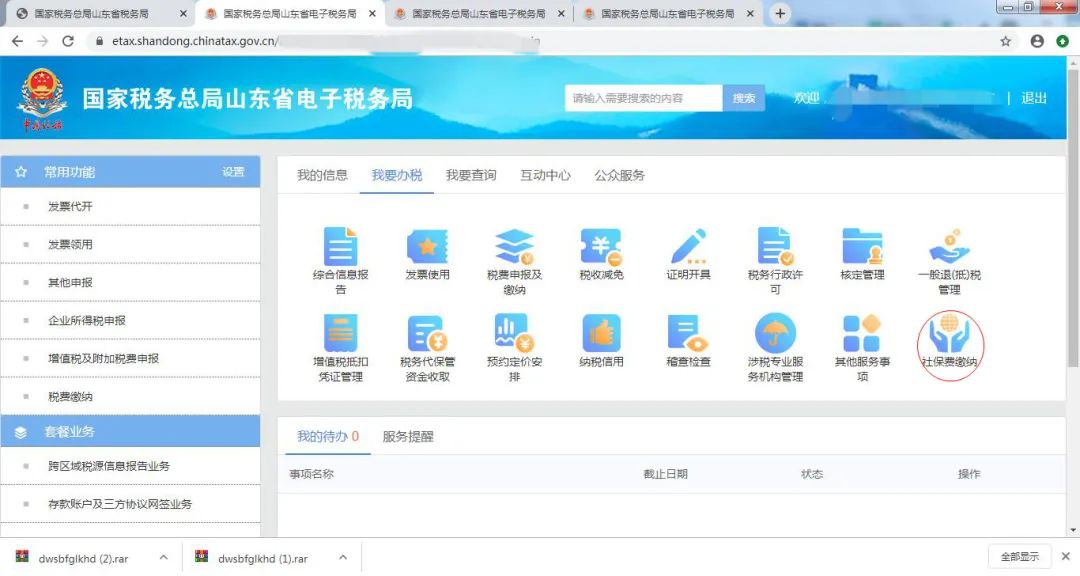Bookmark this page with the star
The height and width of the screenshot is (576, 1080).
(1006, 41)
